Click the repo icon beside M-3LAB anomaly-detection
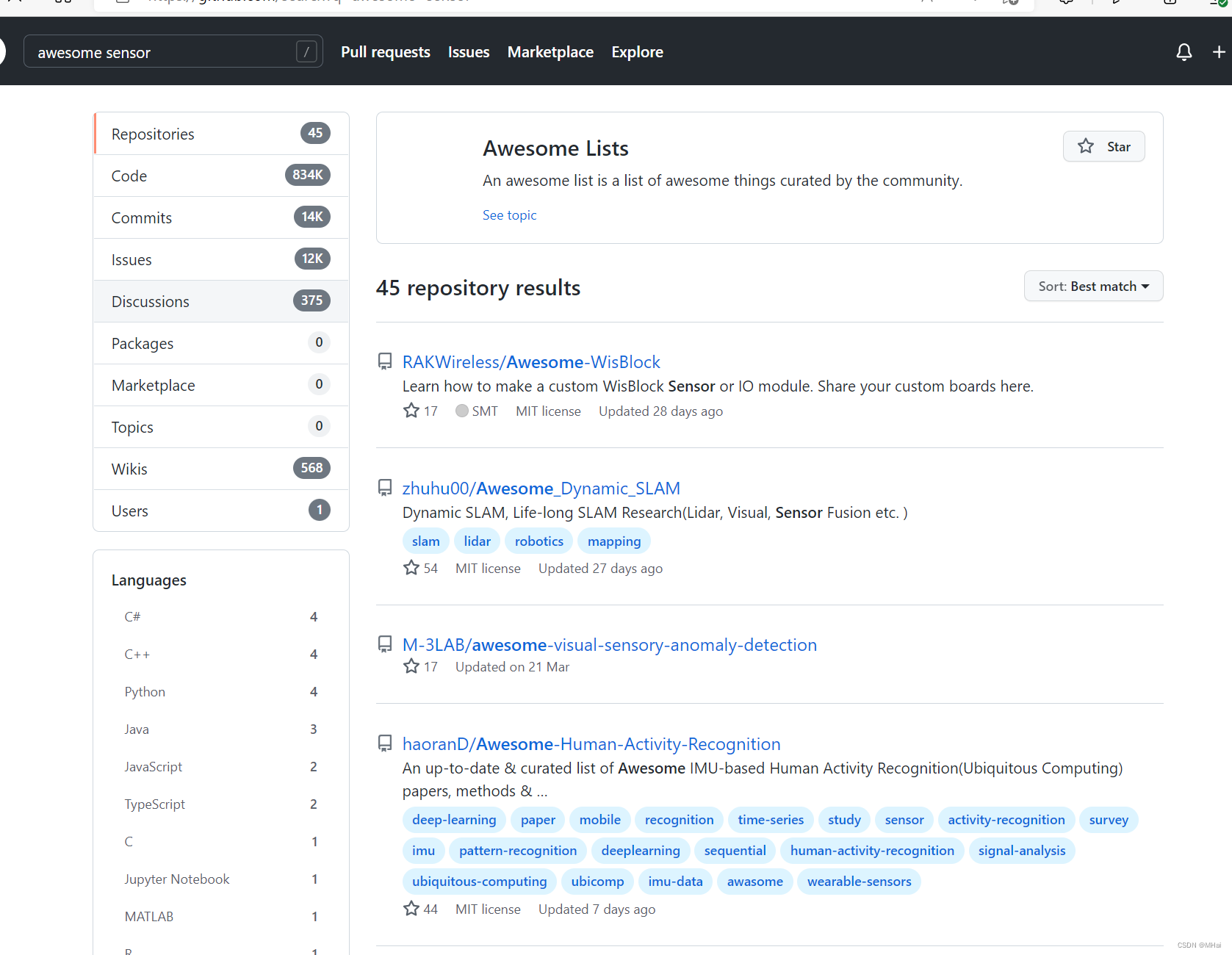 tap(385, 644)
